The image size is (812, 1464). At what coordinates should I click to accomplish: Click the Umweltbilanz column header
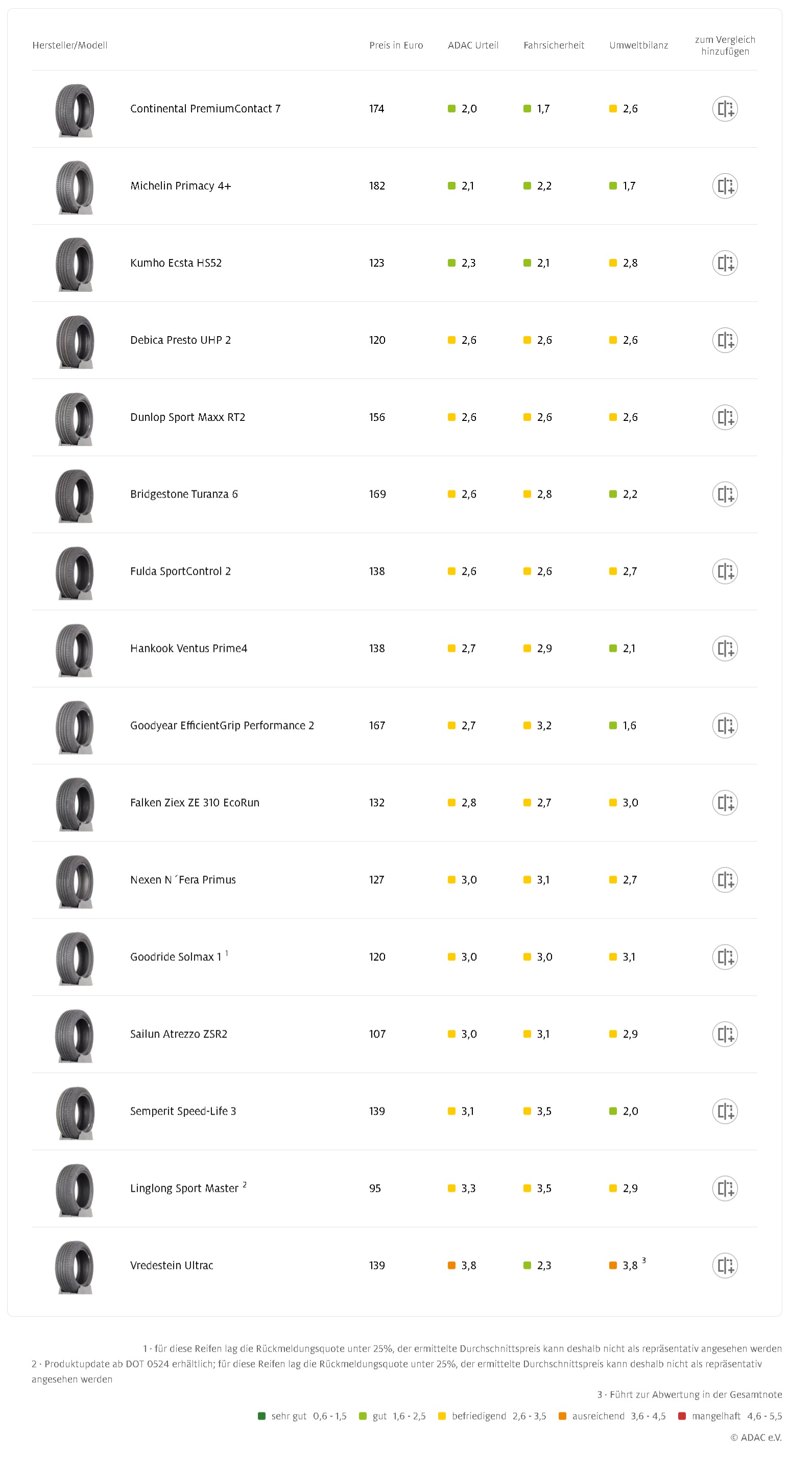(x=638, y=45)
